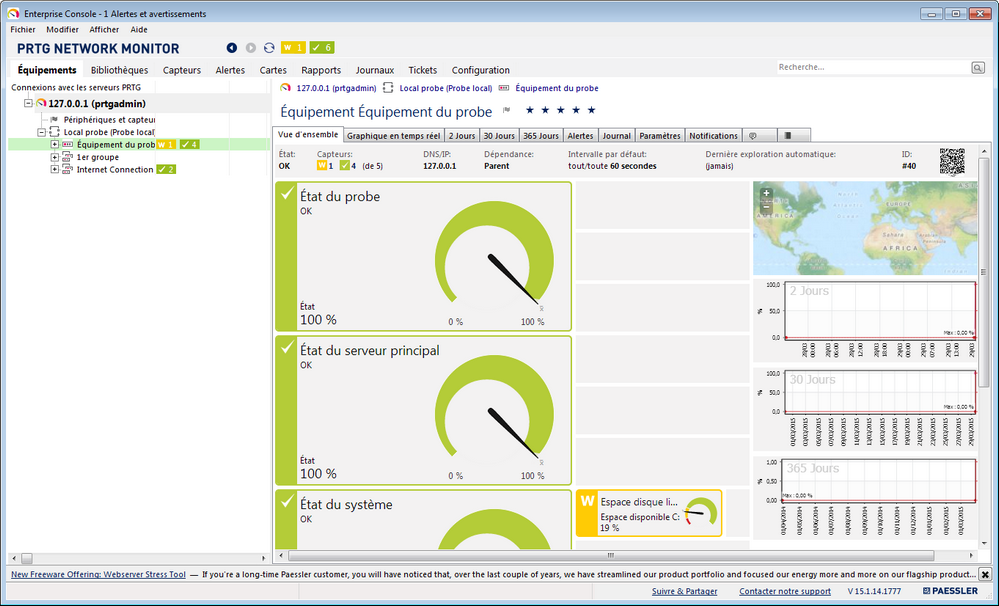This screenshot has height=606, width=999.
Task: Click the Contacter notre support link
Action: click(785, 592)
